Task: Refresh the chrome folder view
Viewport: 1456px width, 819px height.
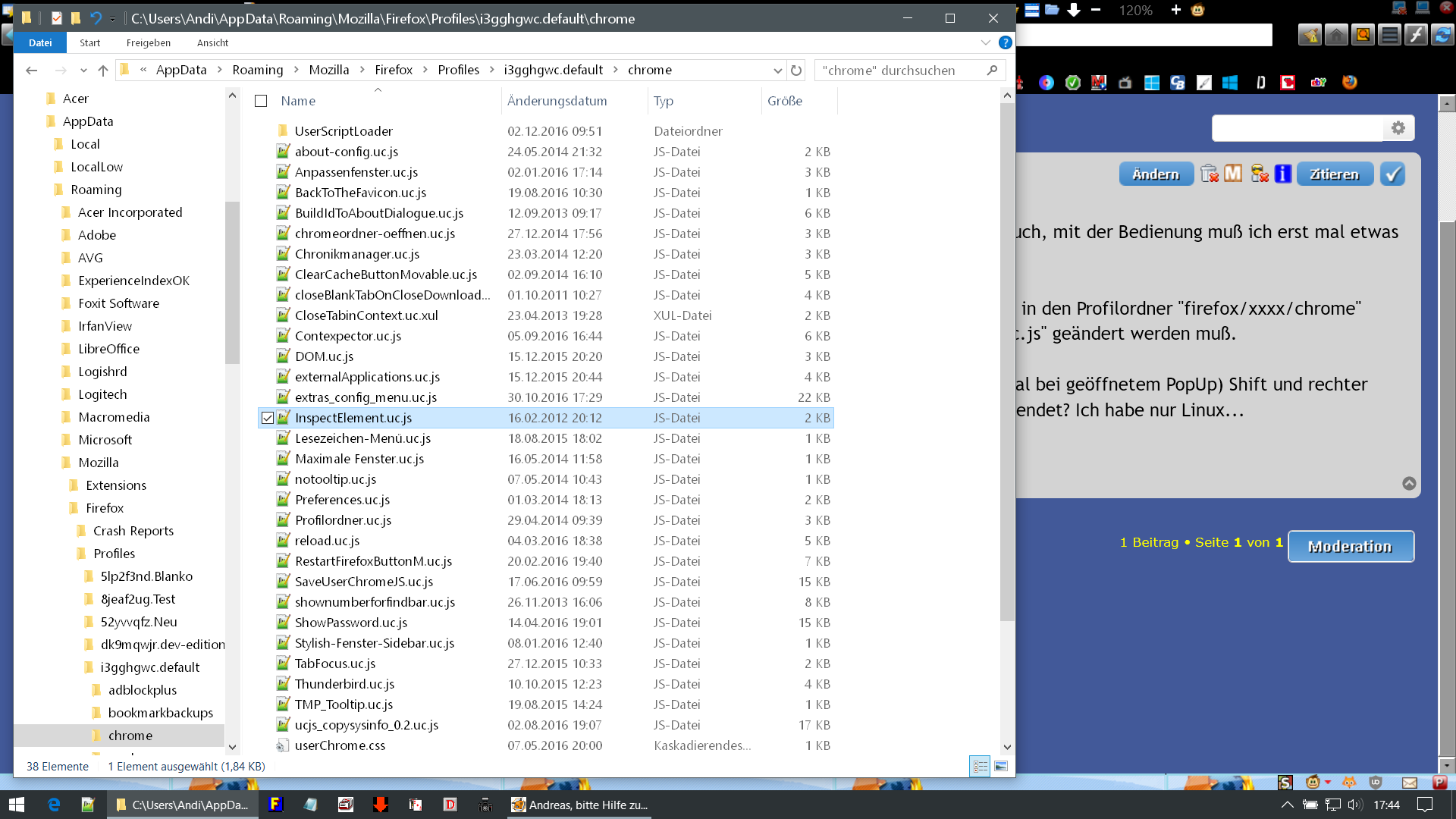Action: tap(795, 70)
